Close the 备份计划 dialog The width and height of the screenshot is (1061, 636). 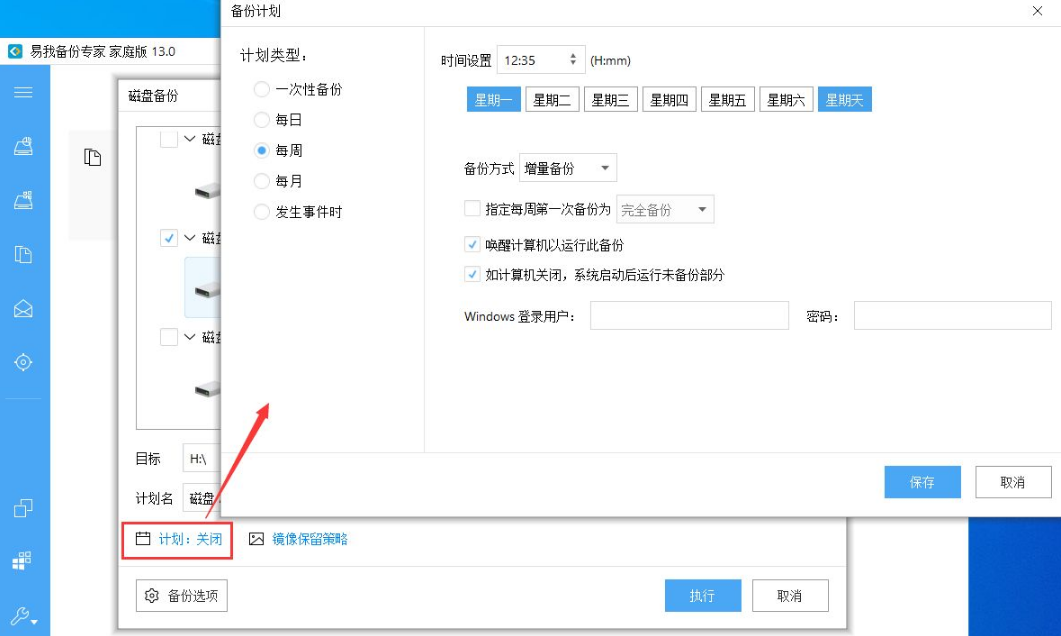pyautogui.click(x=1037, y=11)
